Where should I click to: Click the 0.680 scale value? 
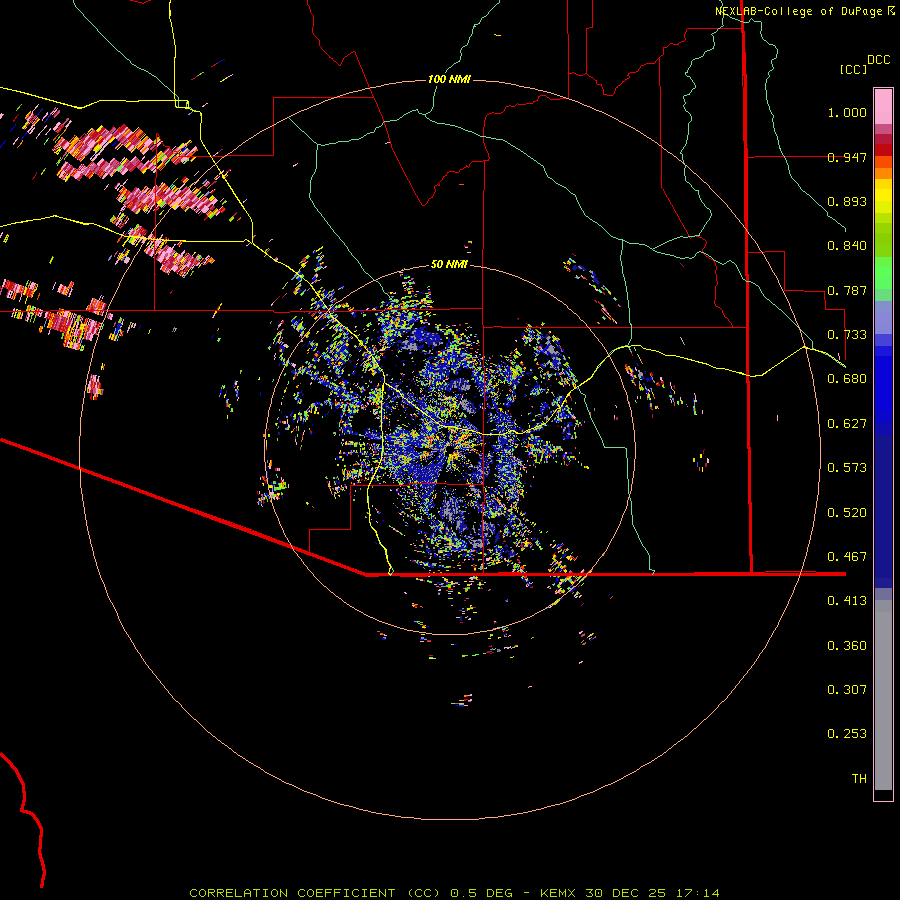[x=847, y=379]
